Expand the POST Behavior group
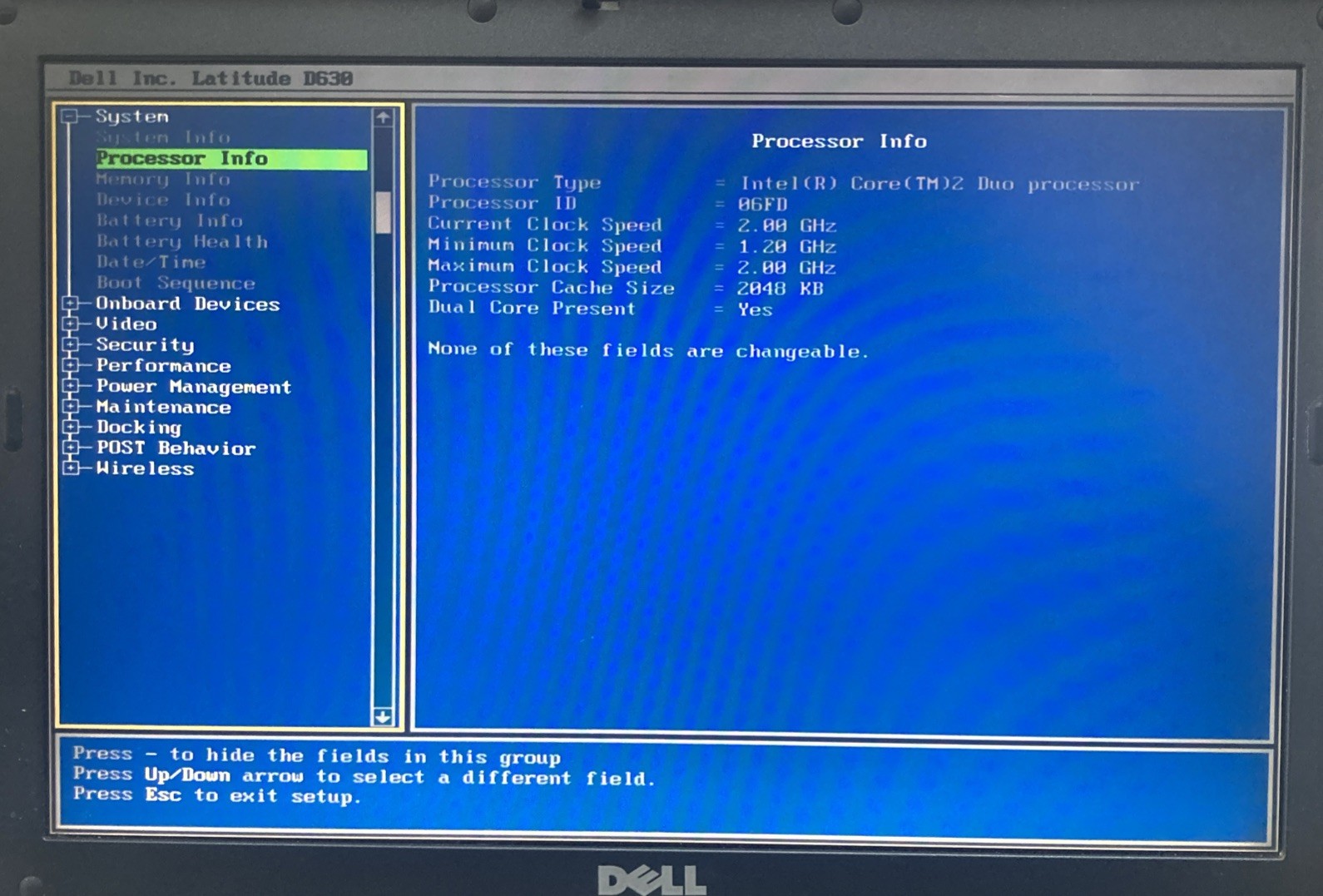1323x896 pixels. coord(71,448)
